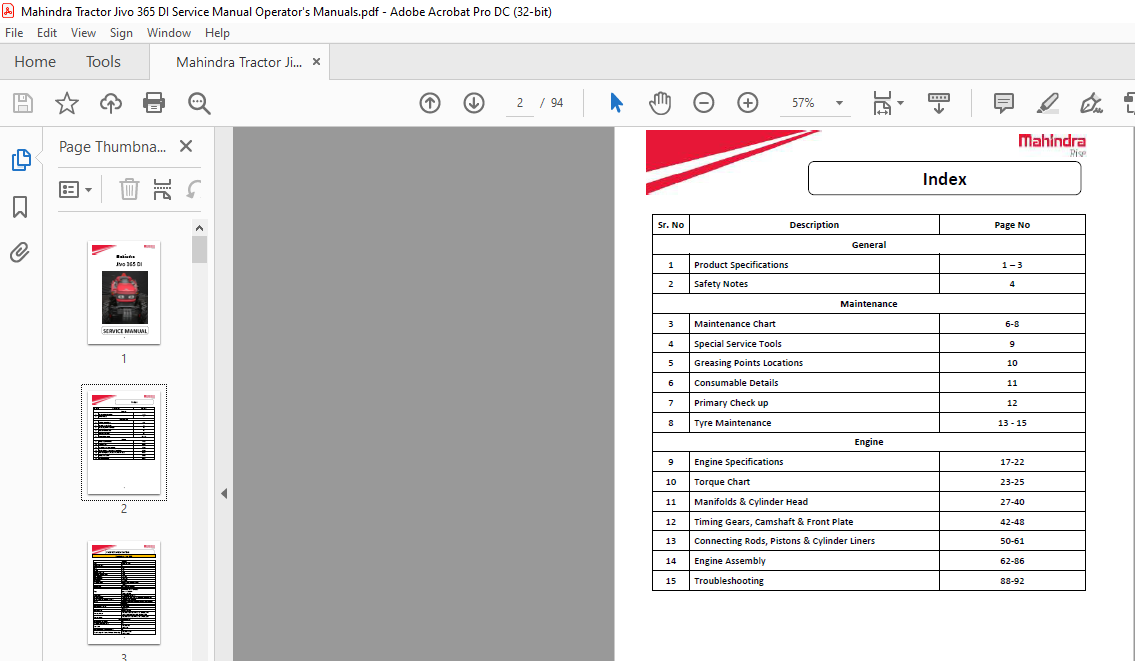This screenshot has height=661, width=1135.
Task: Click the Fit page width icon
Action: (x=882, y=103)
